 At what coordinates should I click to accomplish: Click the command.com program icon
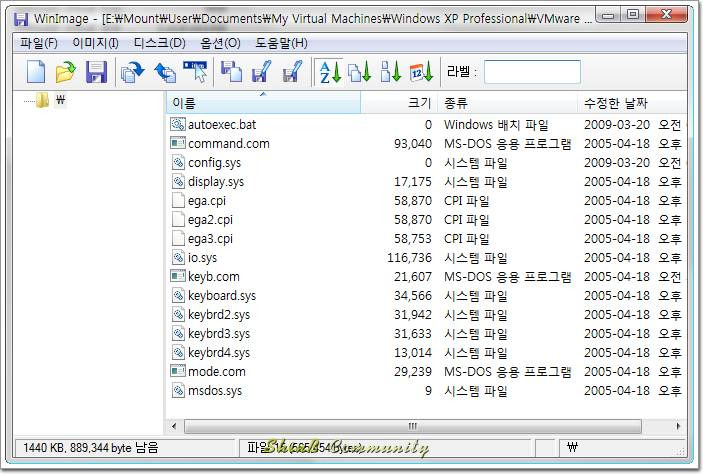pyautogui.click(x=178, y=144)
